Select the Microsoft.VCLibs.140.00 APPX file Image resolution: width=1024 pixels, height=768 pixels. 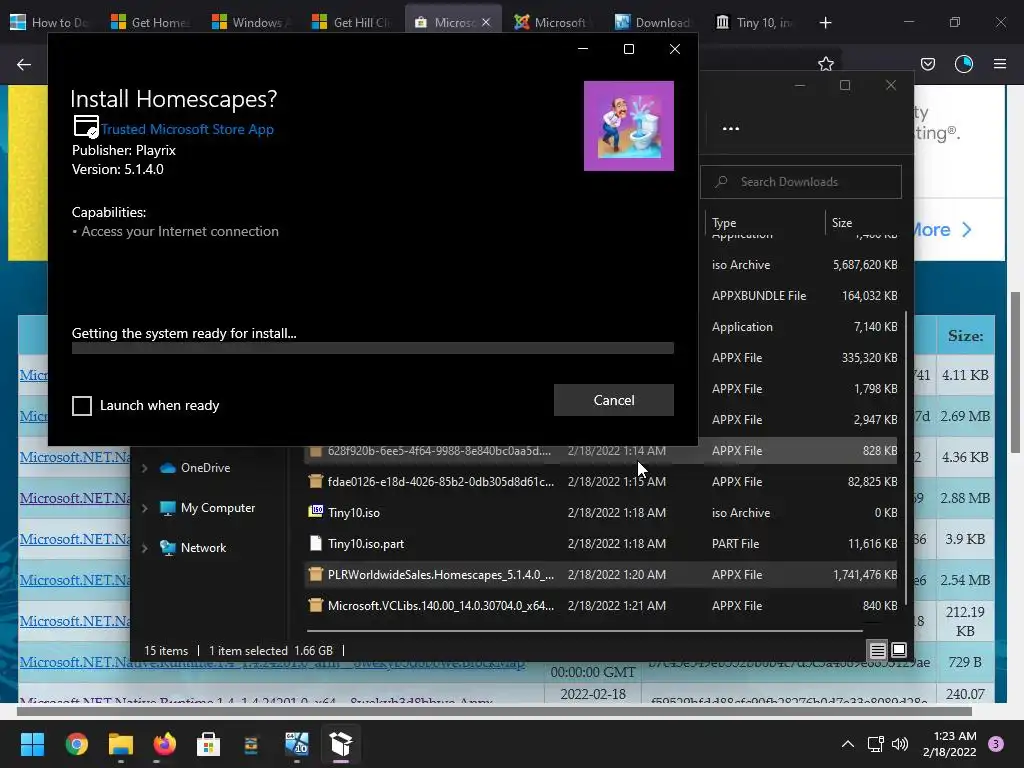pyautogui.click(x=600, y=605)
